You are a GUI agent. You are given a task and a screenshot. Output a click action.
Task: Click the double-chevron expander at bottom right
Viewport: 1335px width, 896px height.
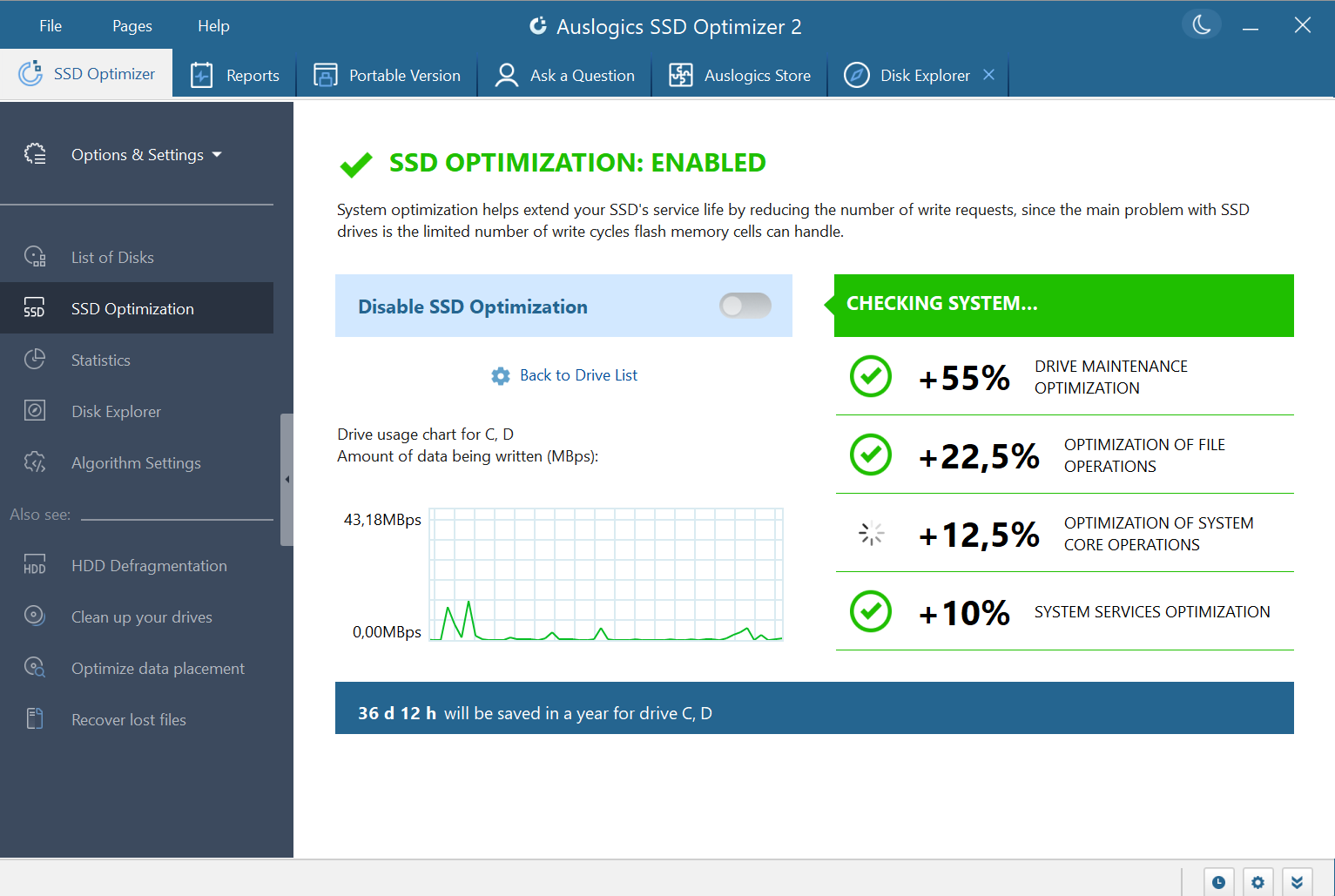[x=1297, y=881]
